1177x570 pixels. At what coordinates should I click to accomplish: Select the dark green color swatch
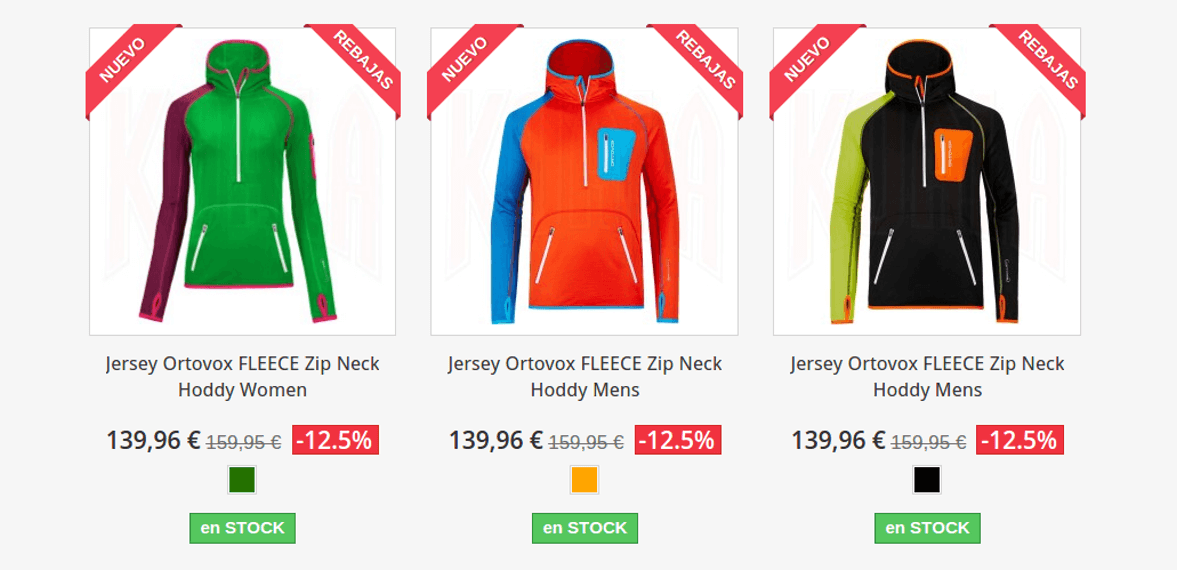click(x=242, y=480)
